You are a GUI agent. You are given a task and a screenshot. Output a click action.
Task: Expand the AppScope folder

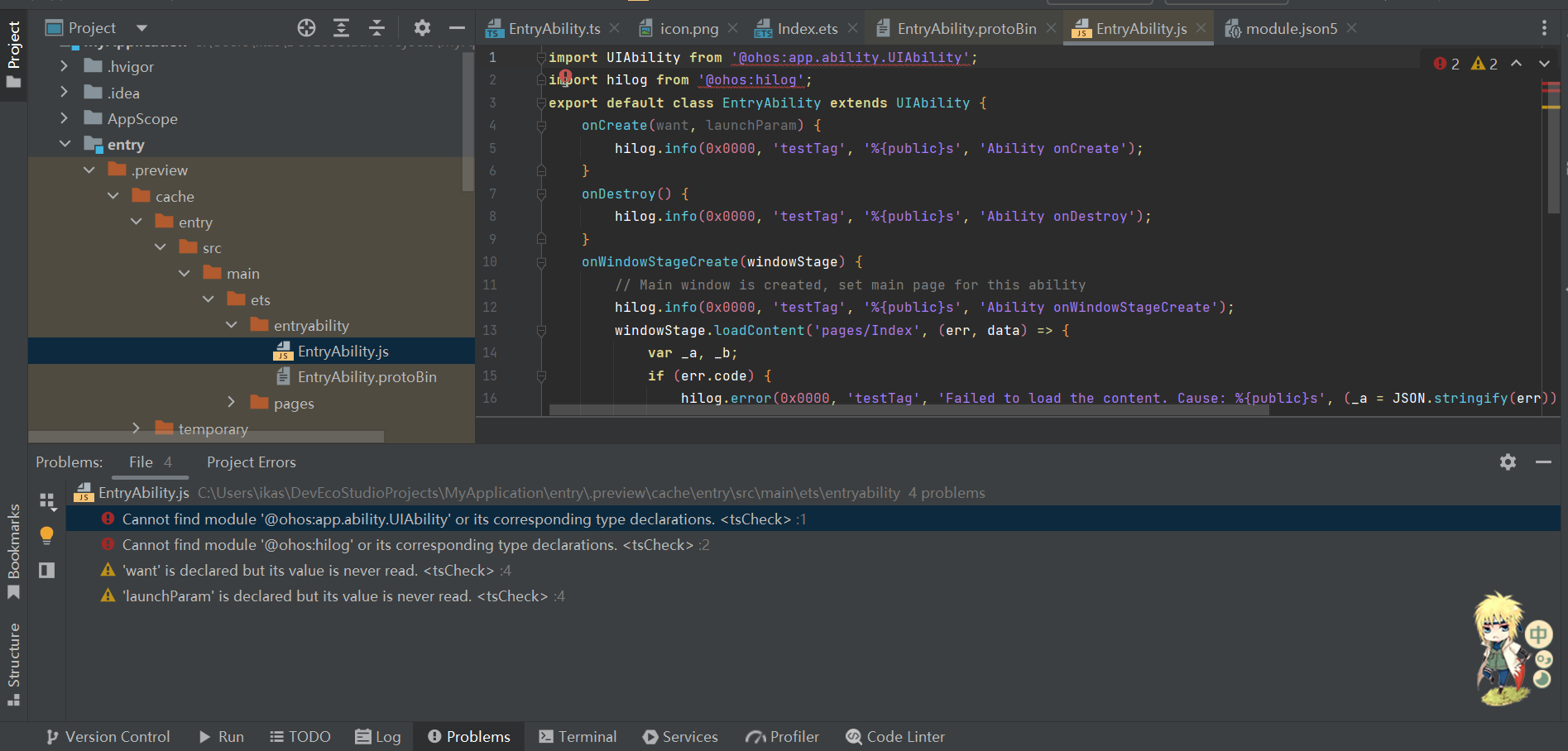coord(65,118)
